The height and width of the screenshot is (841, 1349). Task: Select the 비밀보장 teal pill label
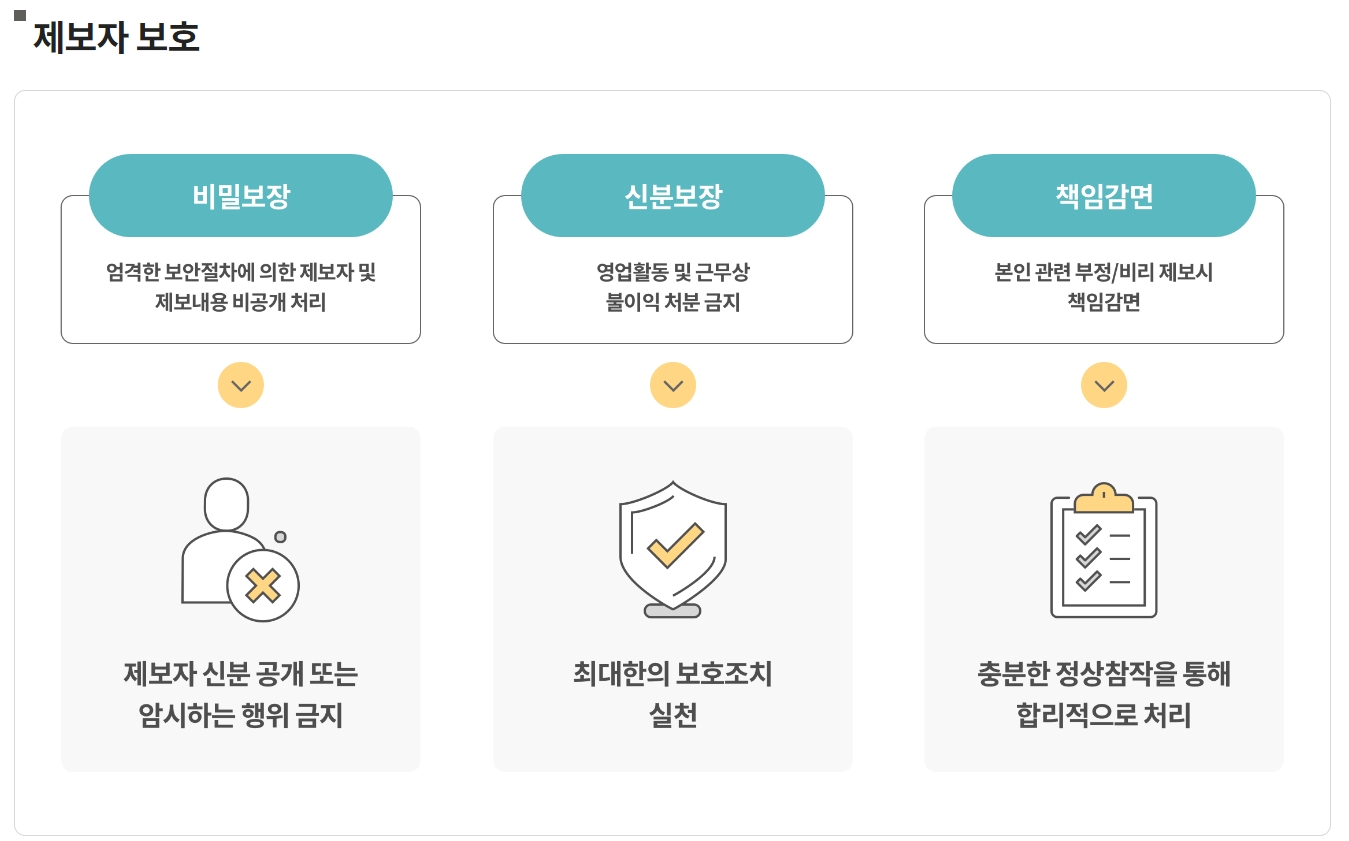[x=241, y=195]
